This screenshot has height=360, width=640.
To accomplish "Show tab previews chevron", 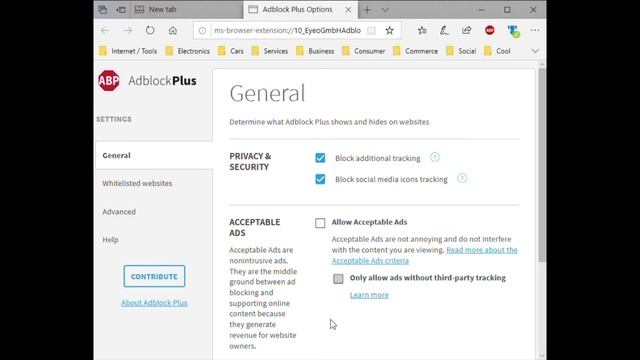I will (x=385, y=10).
